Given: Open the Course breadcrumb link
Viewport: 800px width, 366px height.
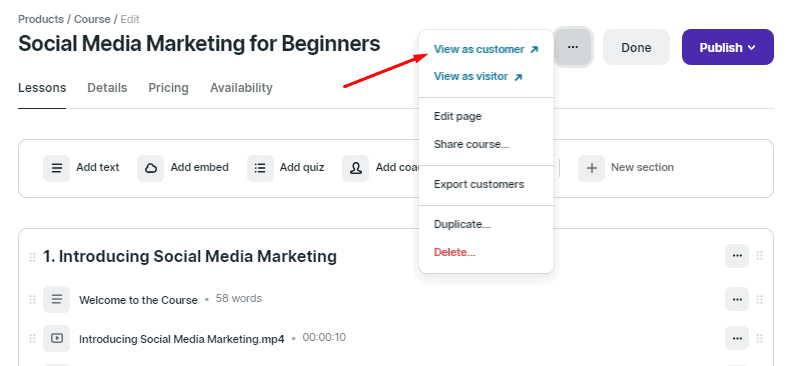Looking at the screenshot, I should coord(92,19).
